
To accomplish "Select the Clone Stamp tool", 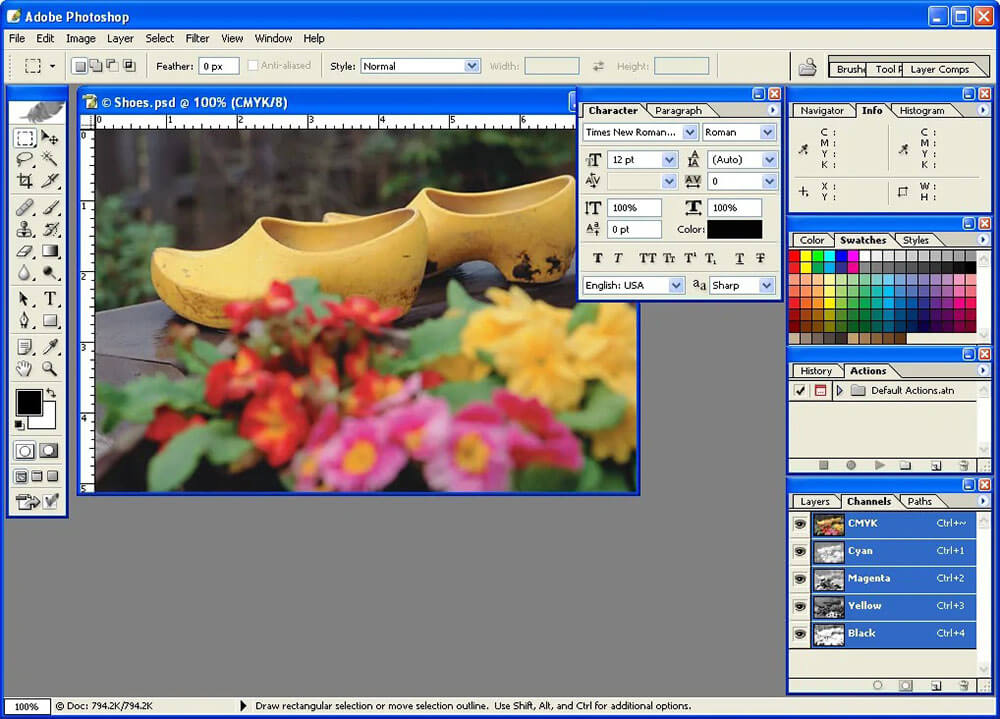I will pos(25,229).
